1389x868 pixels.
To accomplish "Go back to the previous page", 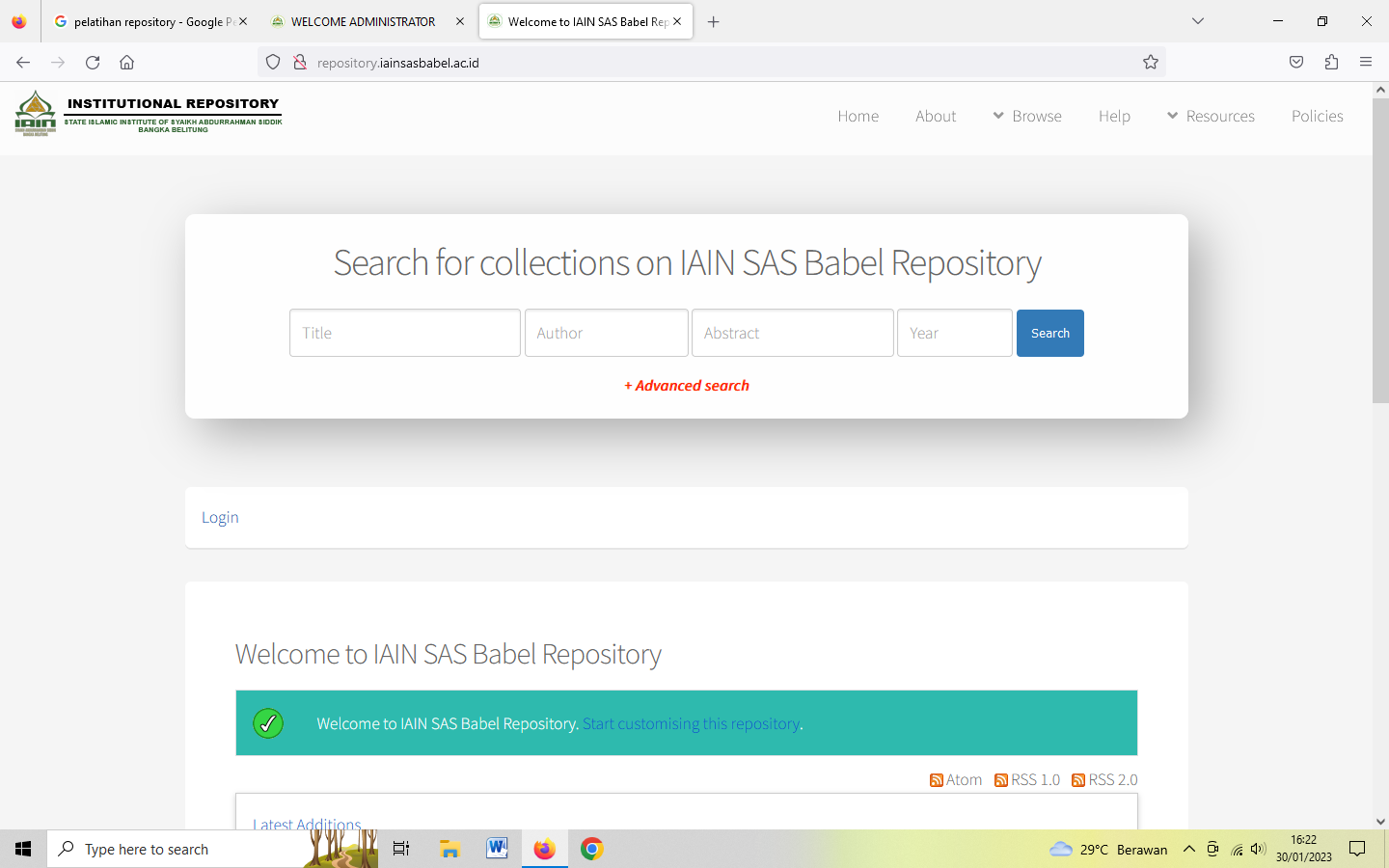I will [23, 63].
